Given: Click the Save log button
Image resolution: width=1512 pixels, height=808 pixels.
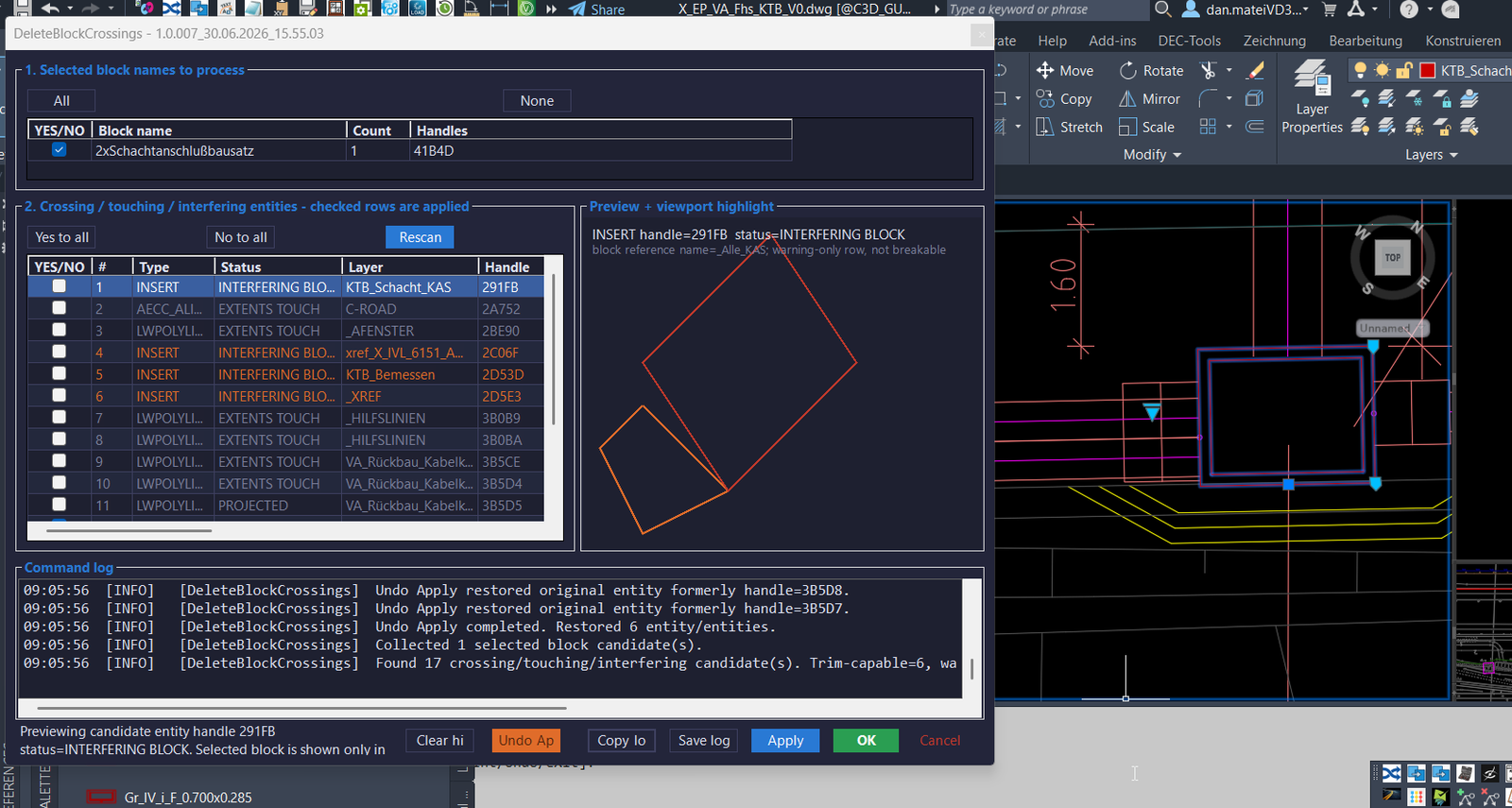Looking at the screenshot, I should point(704,741).
